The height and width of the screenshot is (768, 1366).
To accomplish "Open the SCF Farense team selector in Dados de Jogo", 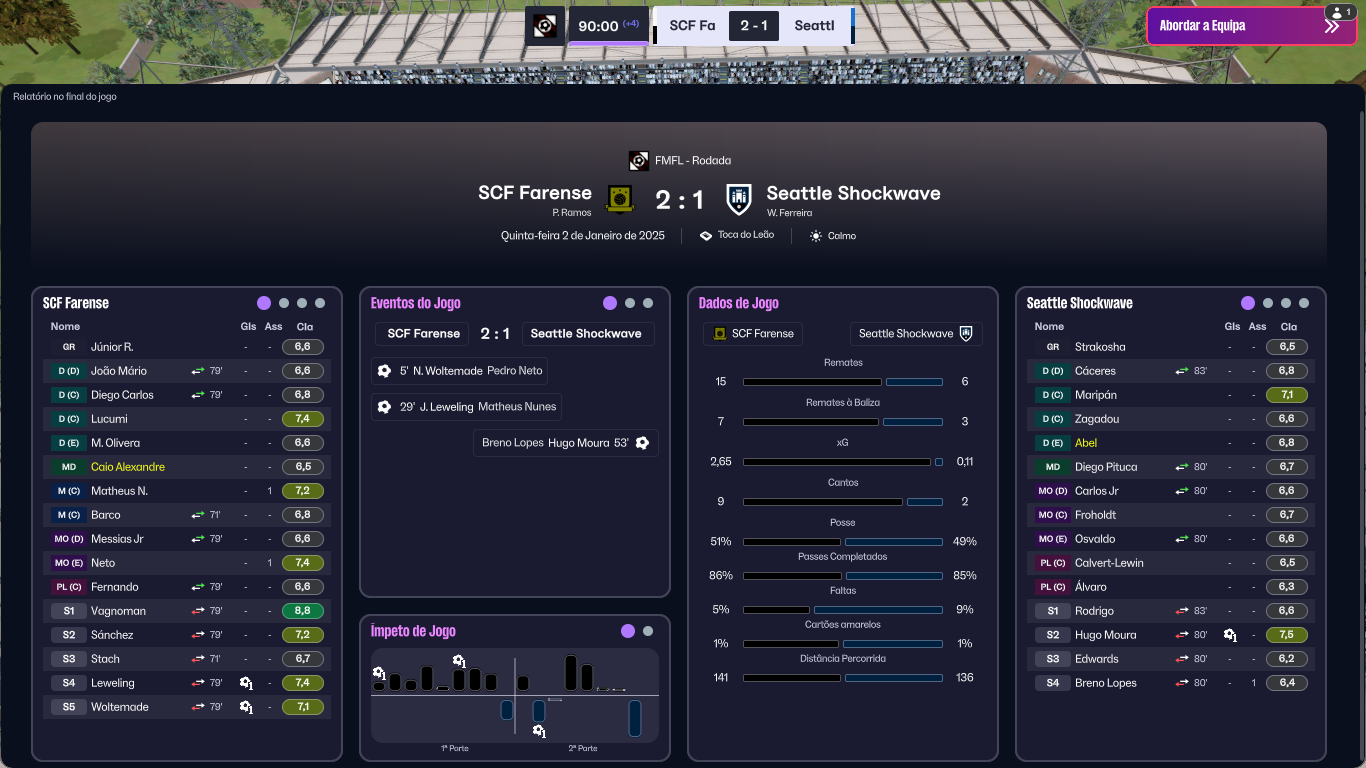I will click(x=753, y=334).
